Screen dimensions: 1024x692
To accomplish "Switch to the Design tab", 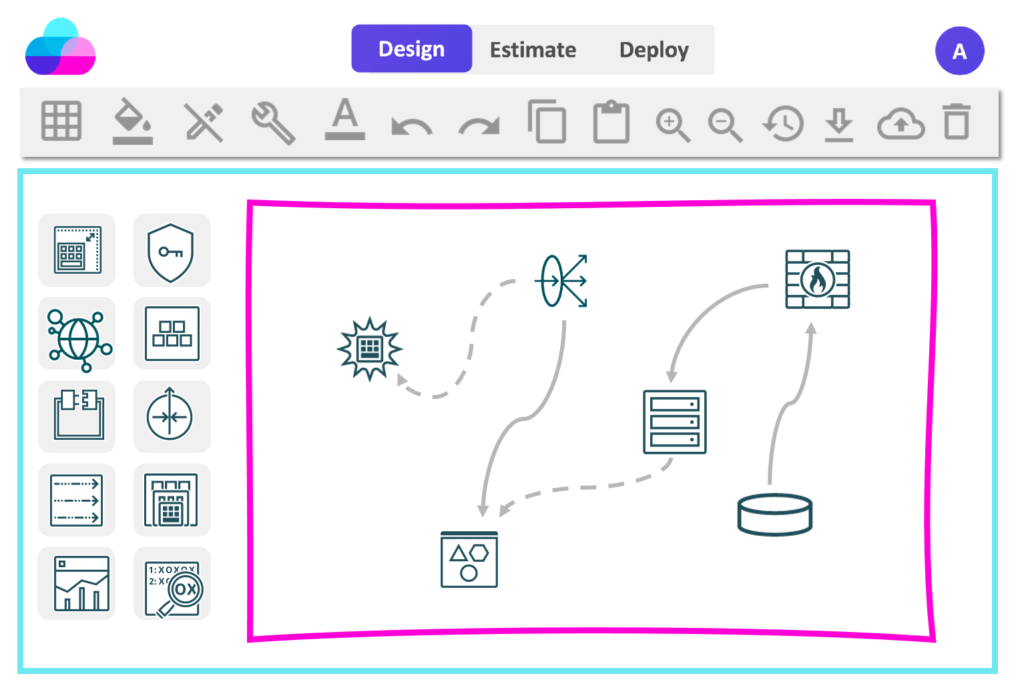I will point(411,49).
